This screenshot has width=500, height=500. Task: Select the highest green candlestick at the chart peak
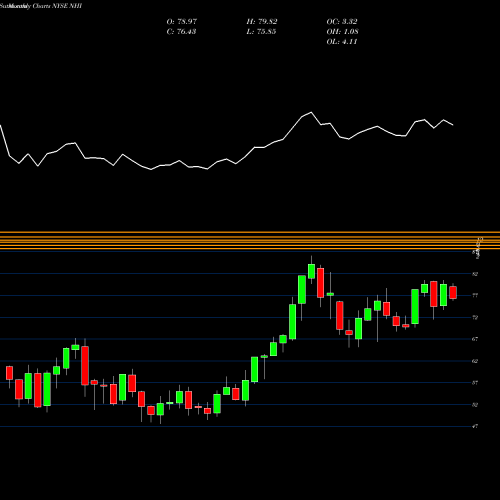coord(311,271)
